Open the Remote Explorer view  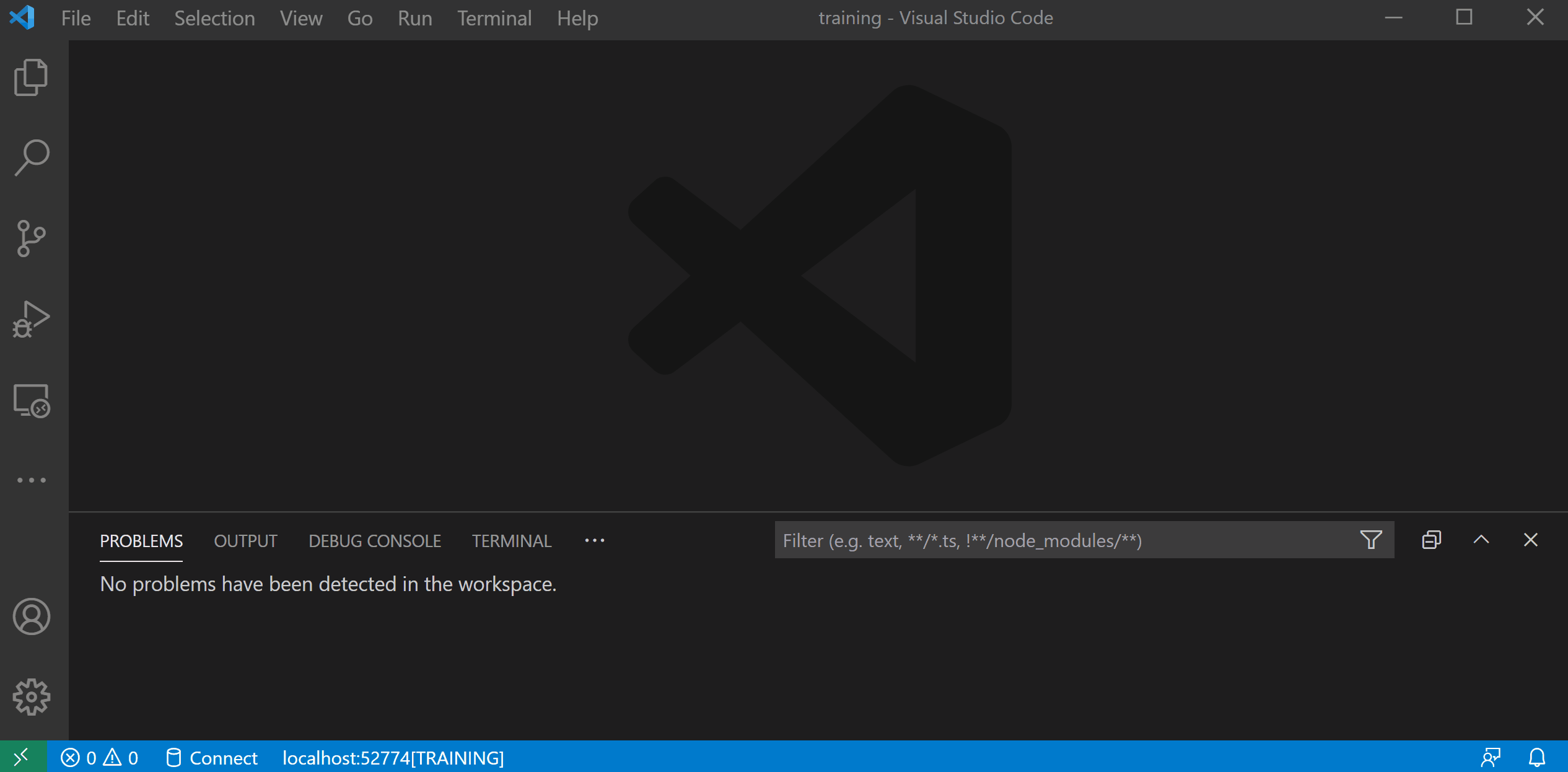coord(31,401)
